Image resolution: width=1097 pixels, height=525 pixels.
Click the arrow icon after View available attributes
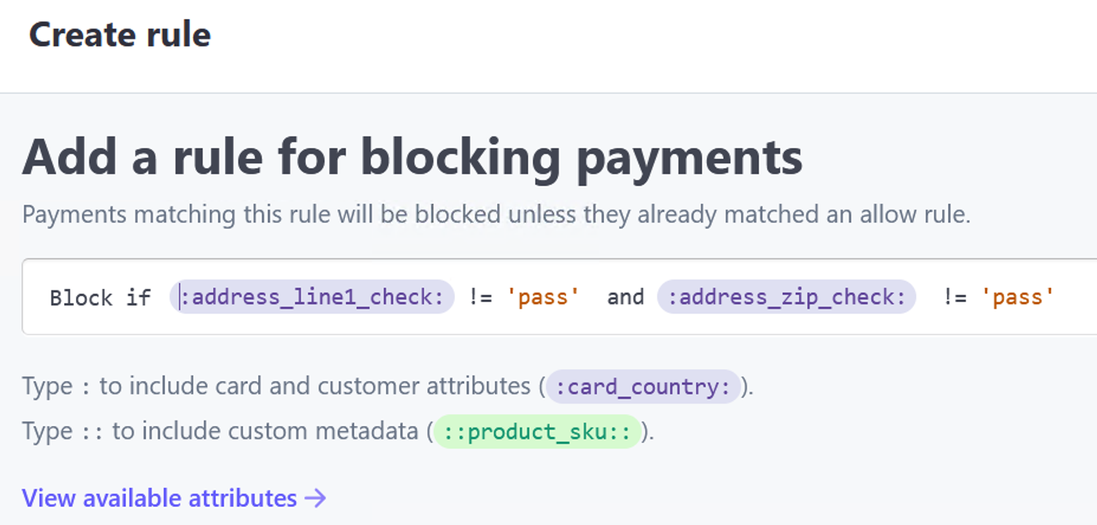point(316,498)
